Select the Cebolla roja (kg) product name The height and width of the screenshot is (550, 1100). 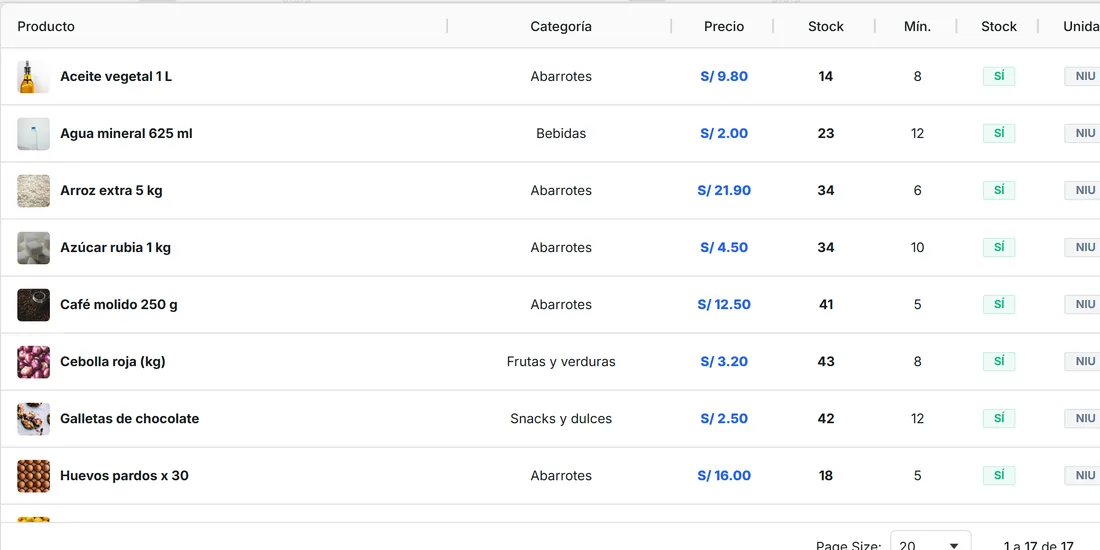pos(113,362)
